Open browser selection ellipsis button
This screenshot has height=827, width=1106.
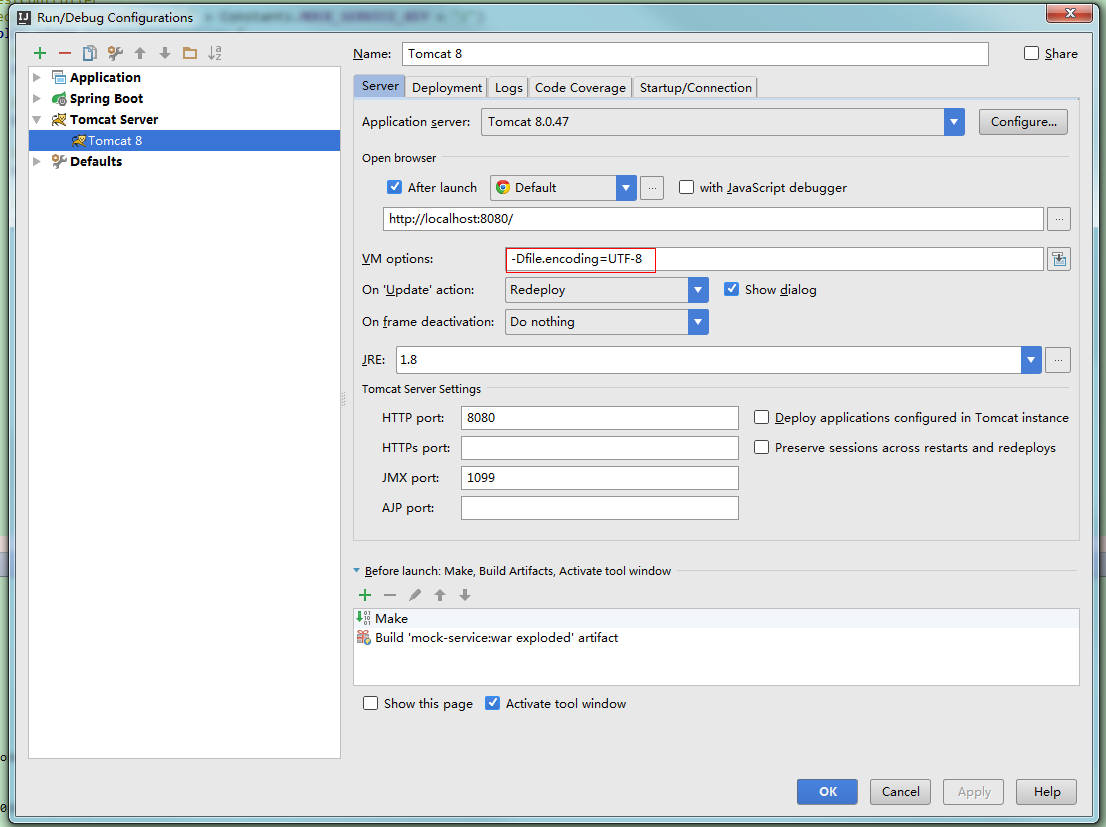(652, 188)
